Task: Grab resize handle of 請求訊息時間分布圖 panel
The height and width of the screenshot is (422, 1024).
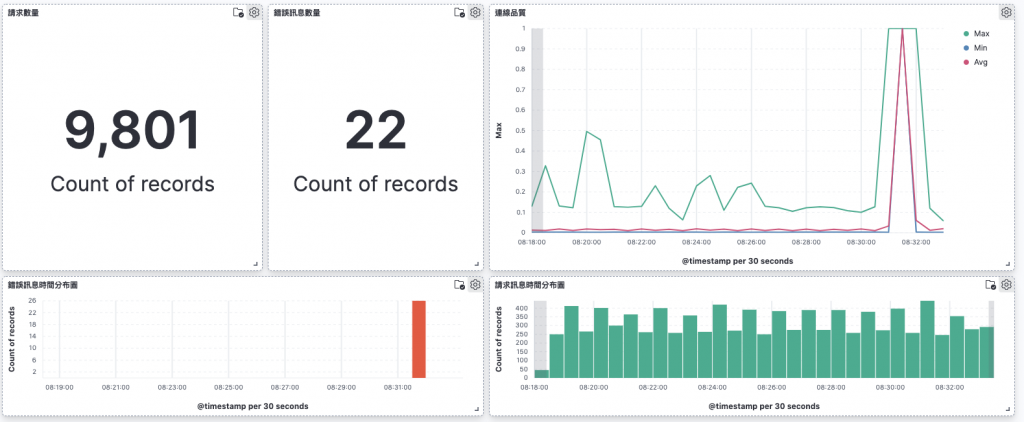Action: [x=1008, y=409]
